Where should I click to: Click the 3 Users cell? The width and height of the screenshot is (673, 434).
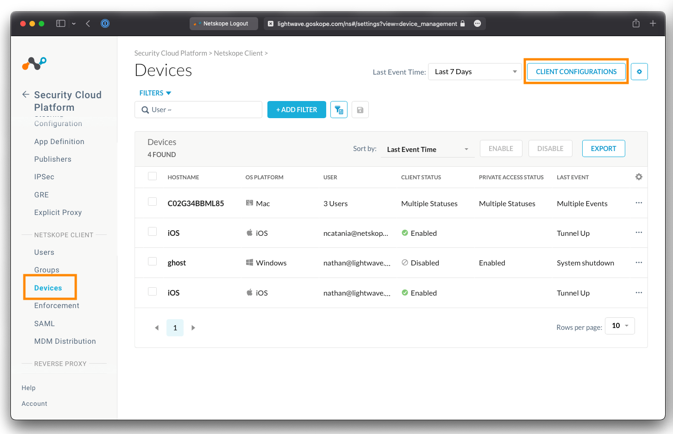336,203
